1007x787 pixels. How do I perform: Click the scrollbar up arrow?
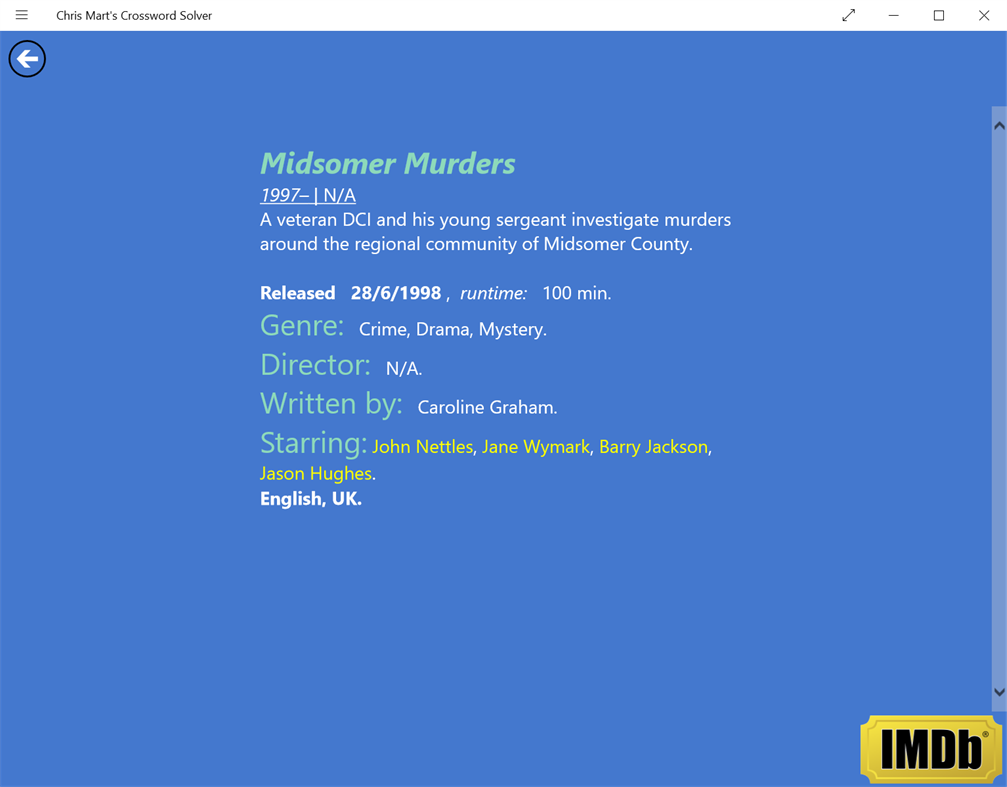click(x=999, y=124)
